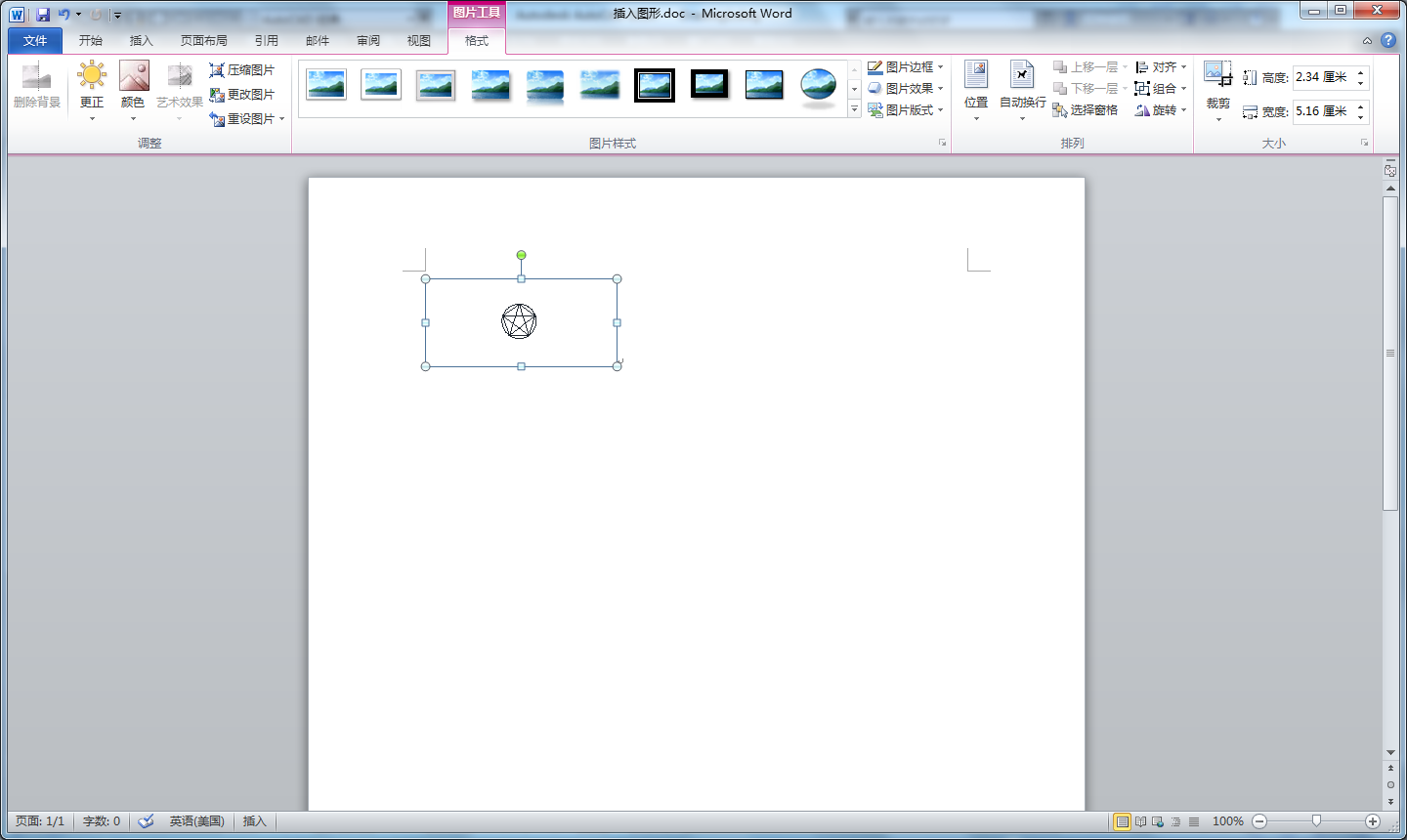Open the 旋转 (rotate) dropdown
The image size is (1407, 840).
pyautogui.click(x=1161, y=110)
